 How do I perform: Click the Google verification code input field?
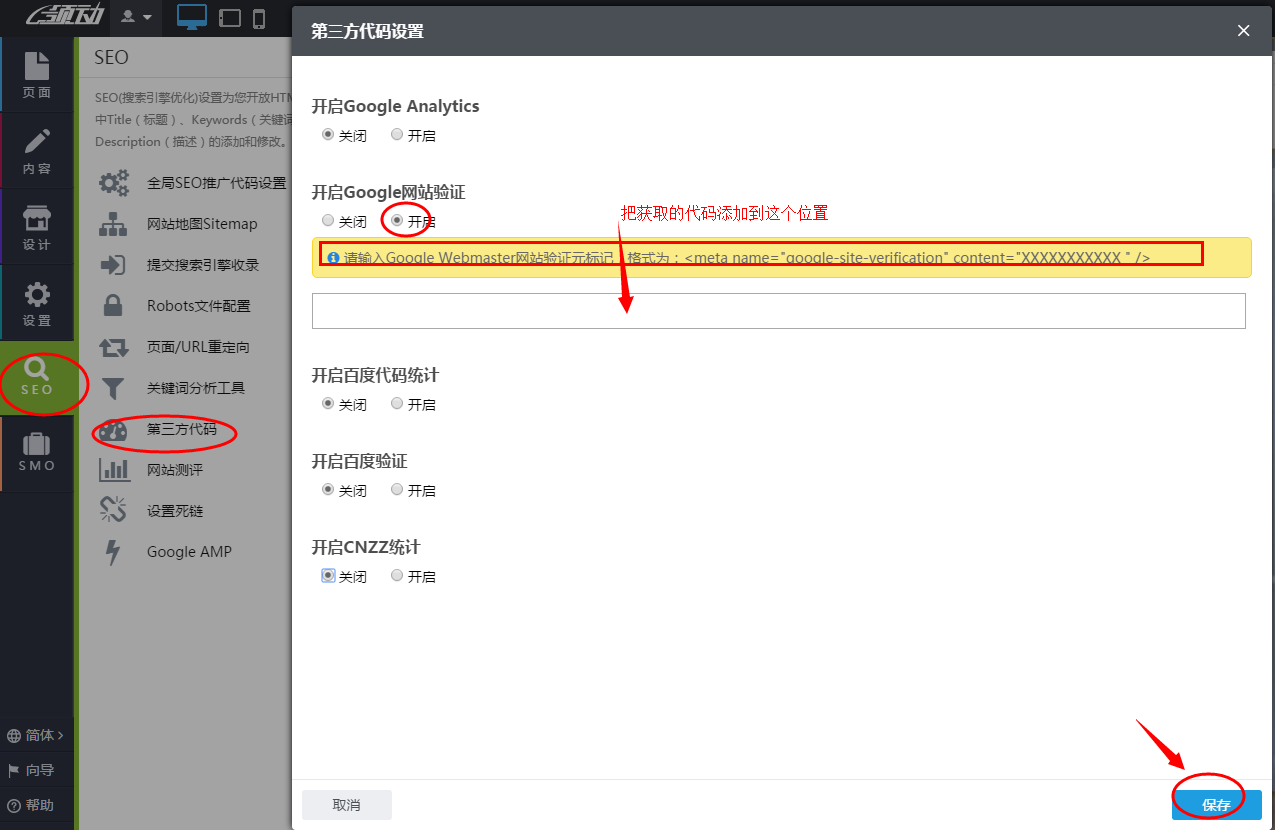[778, 311]
